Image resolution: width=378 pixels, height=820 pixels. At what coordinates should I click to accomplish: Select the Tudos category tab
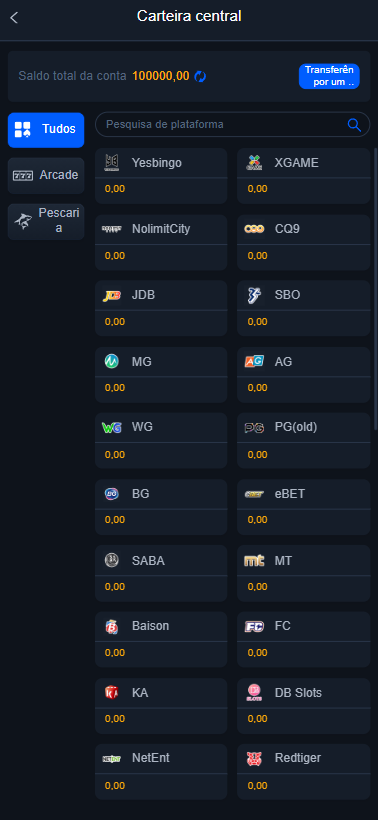[x=46, y=130]
